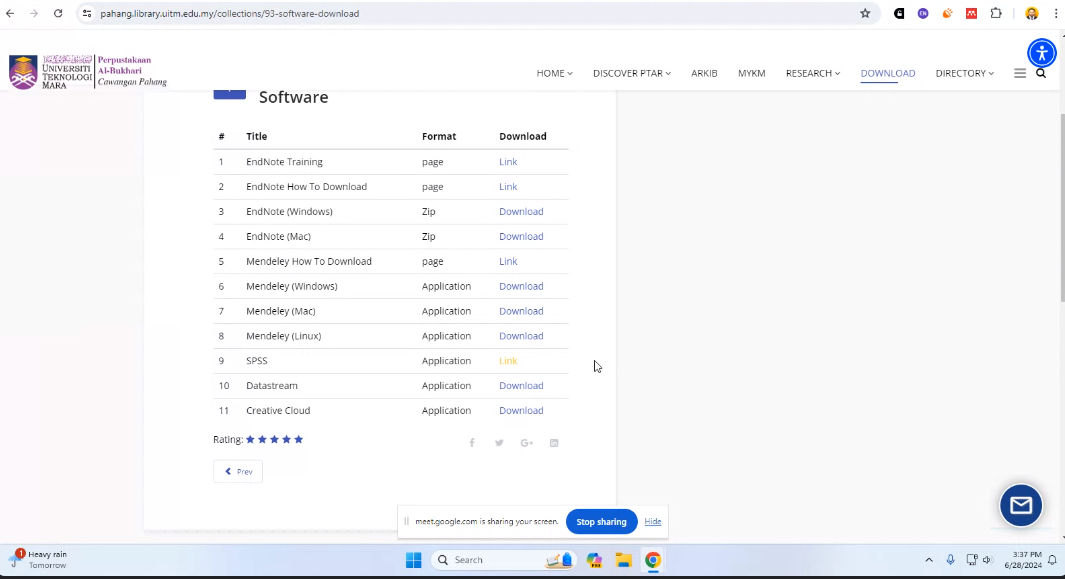The height and width of the screenshot is (579, 1065).
Task: Download Datastream application
Action: pos(521,386)
